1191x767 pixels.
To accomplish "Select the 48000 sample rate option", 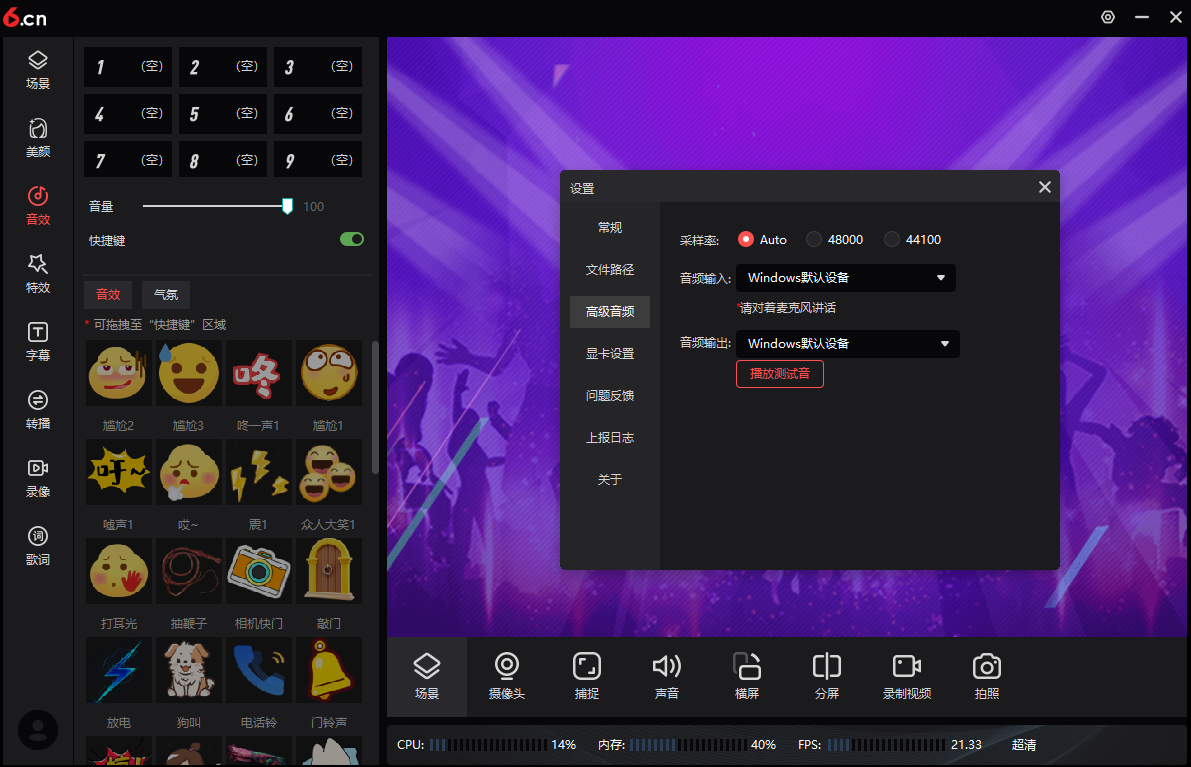I will [x=814, y=240].
